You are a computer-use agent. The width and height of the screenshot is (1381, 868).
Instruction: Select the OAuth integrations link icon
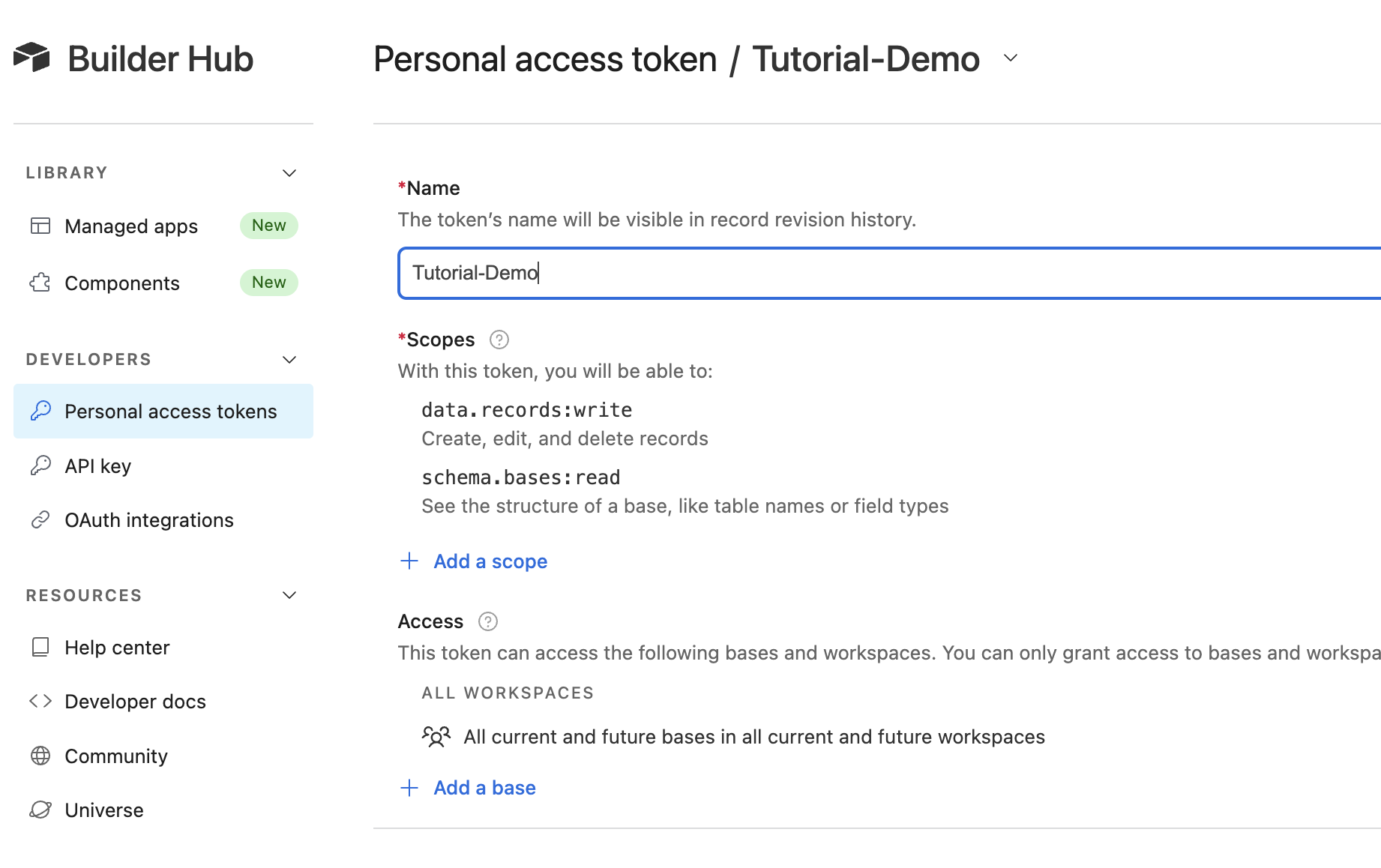tap(41, 519)
